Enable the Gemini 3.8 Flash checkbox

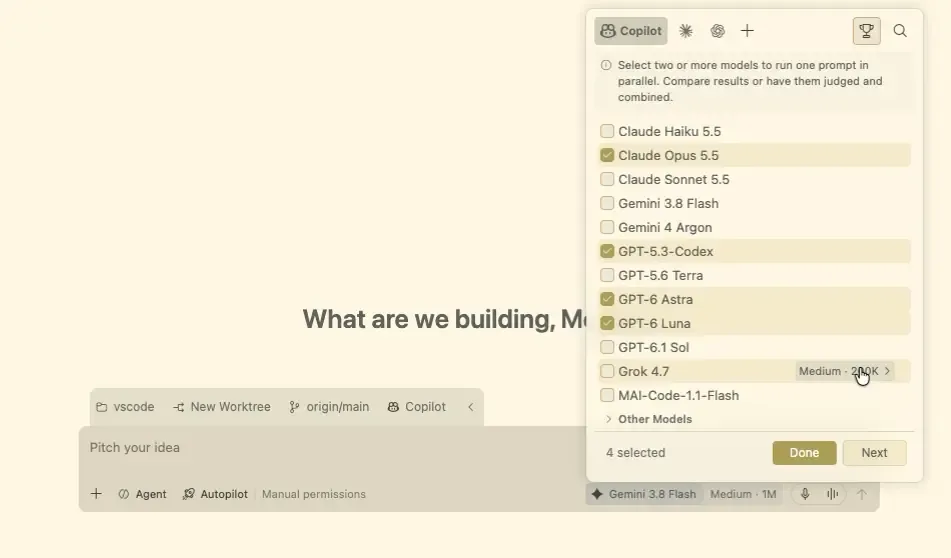point(607,203)
